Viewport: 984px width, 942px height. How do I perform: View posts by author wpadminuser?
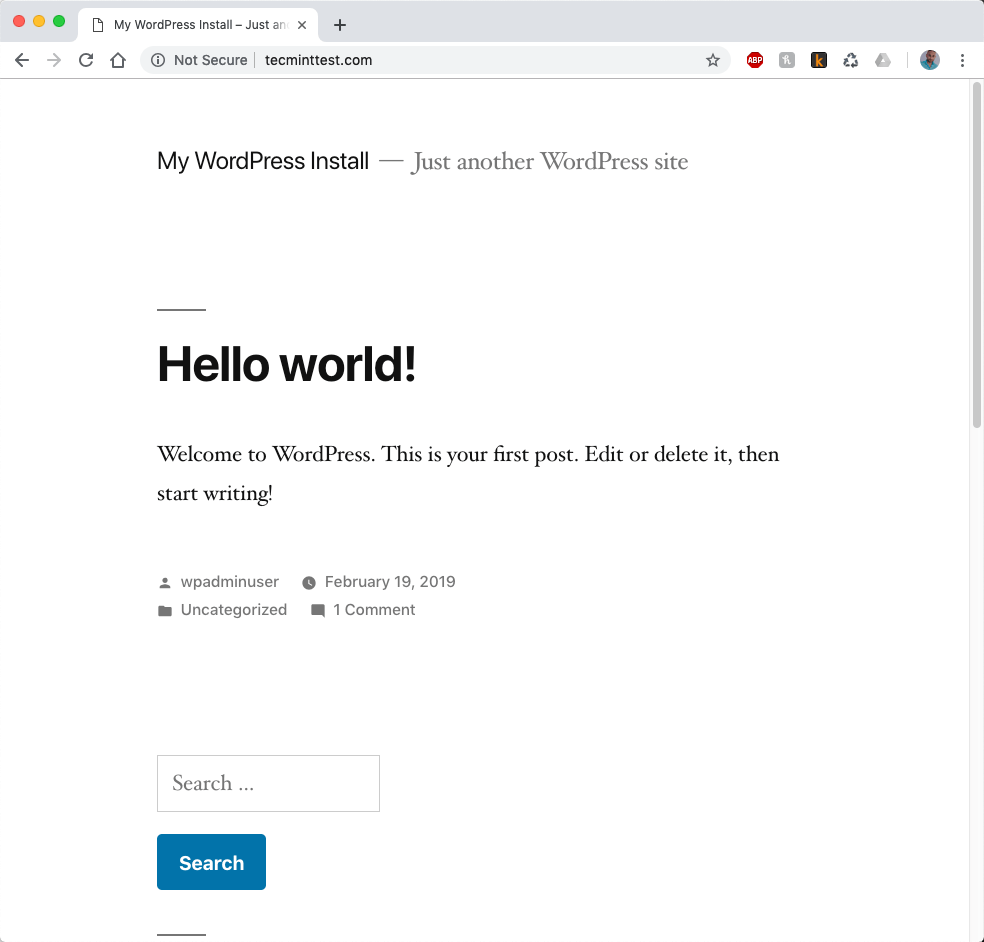[230, 582]
